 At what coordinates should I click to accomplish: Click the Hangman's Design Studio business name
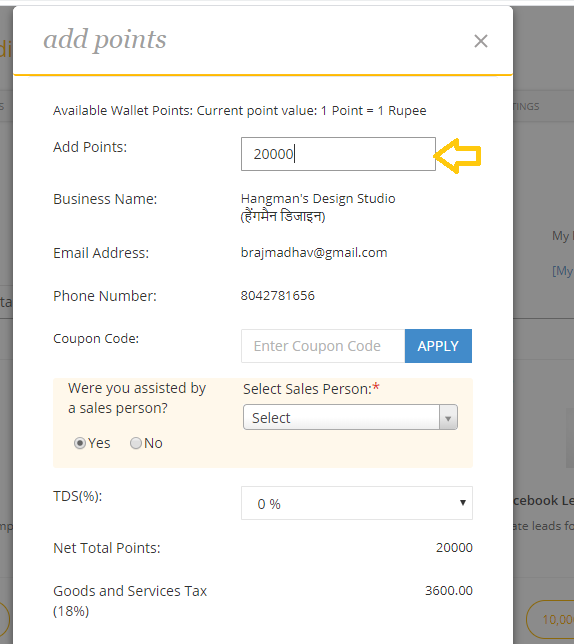[318, 199]
